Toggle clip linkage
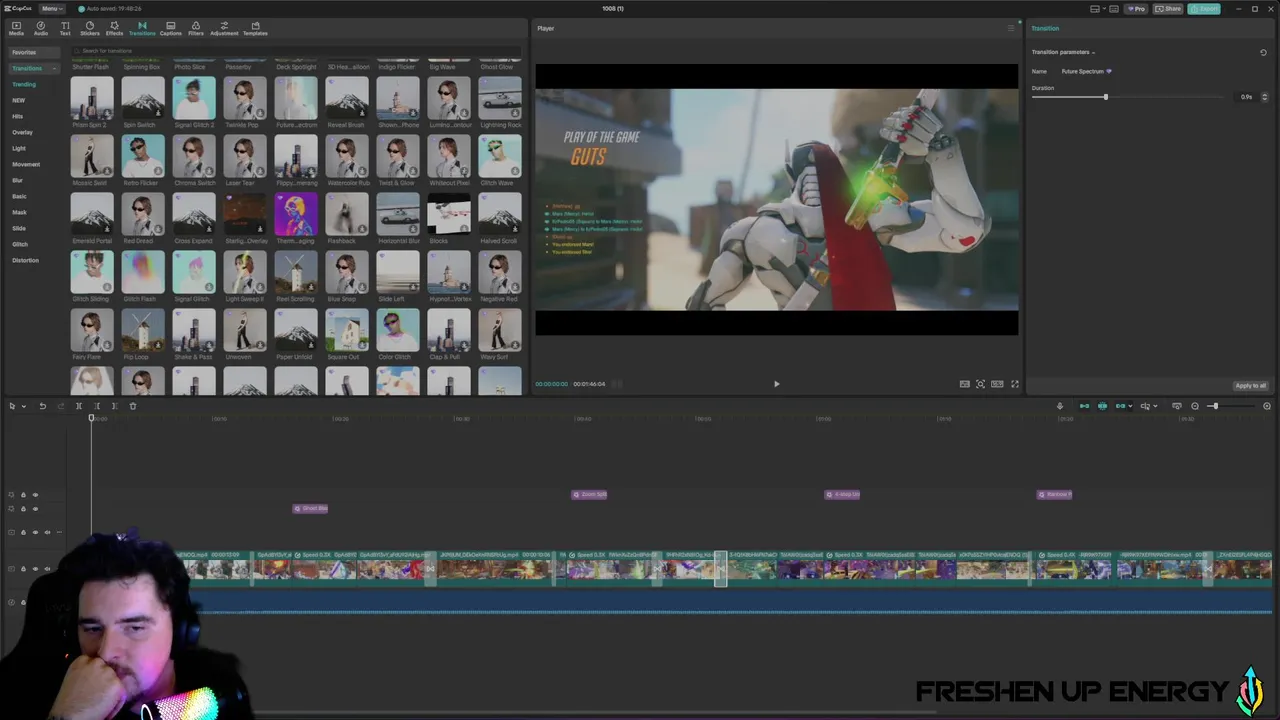Image resolution: width=1280 pixels, height=720 pixels. (1120, 406)
